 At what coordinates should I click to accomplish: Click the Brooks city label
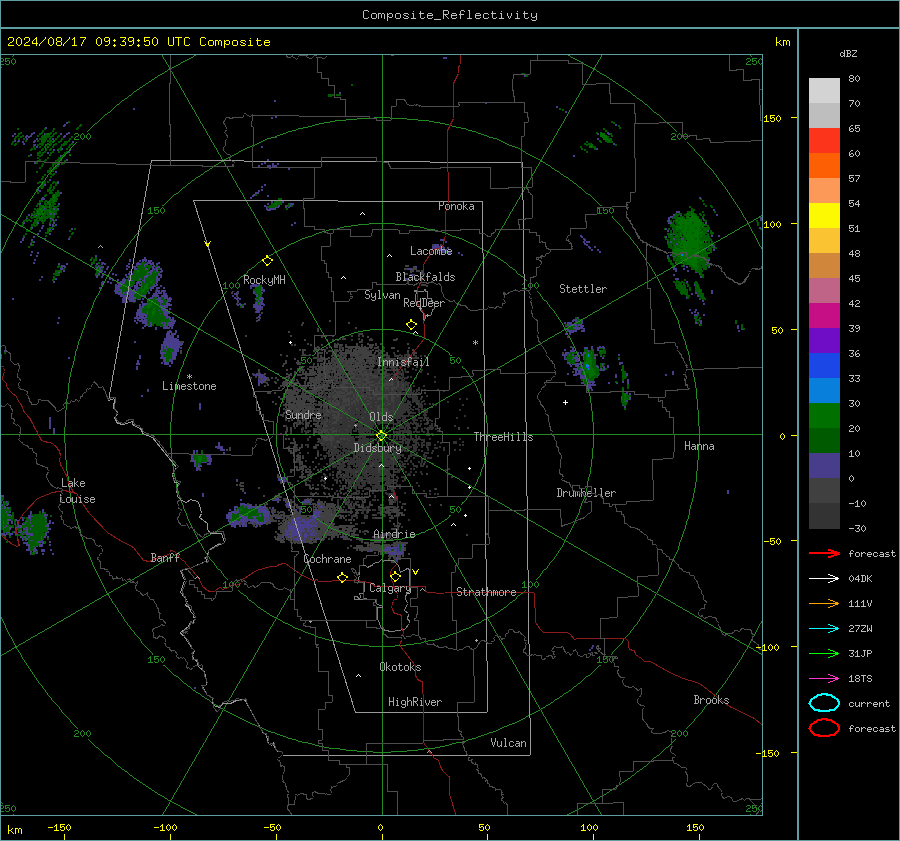711,700
